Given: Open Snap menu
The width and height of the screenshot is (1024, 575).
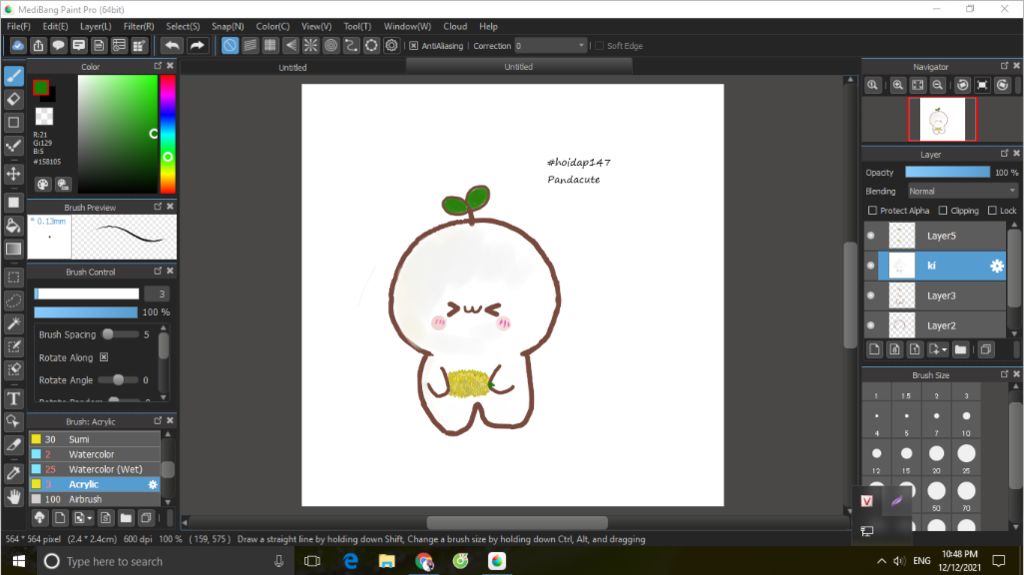Looking at the screenshot, I should pos(227,26).
